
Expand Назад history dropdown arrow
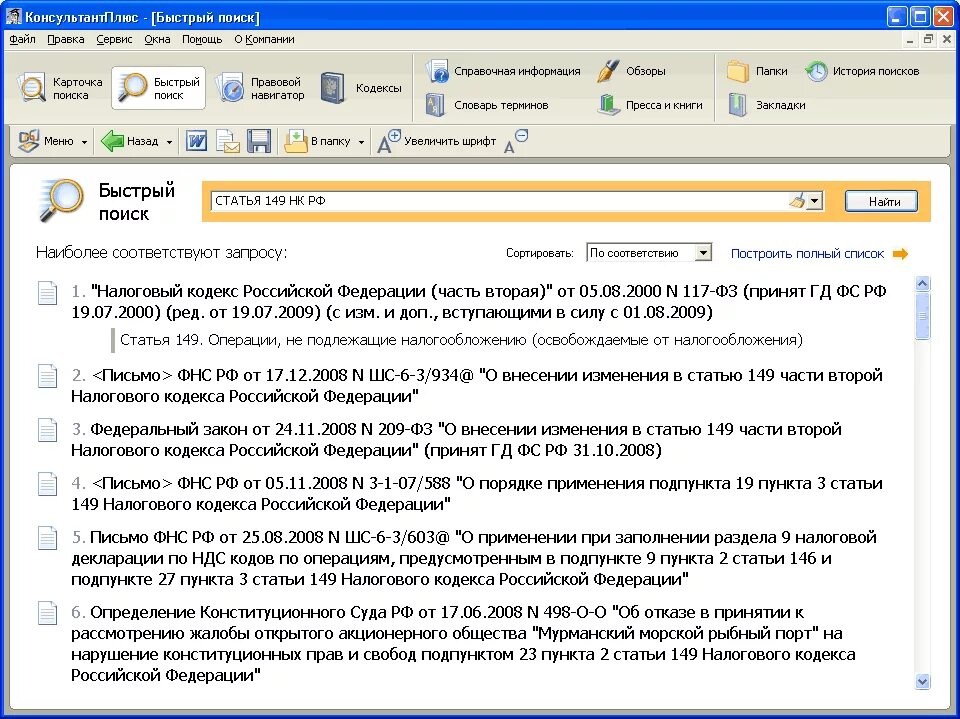coord(169,141)
